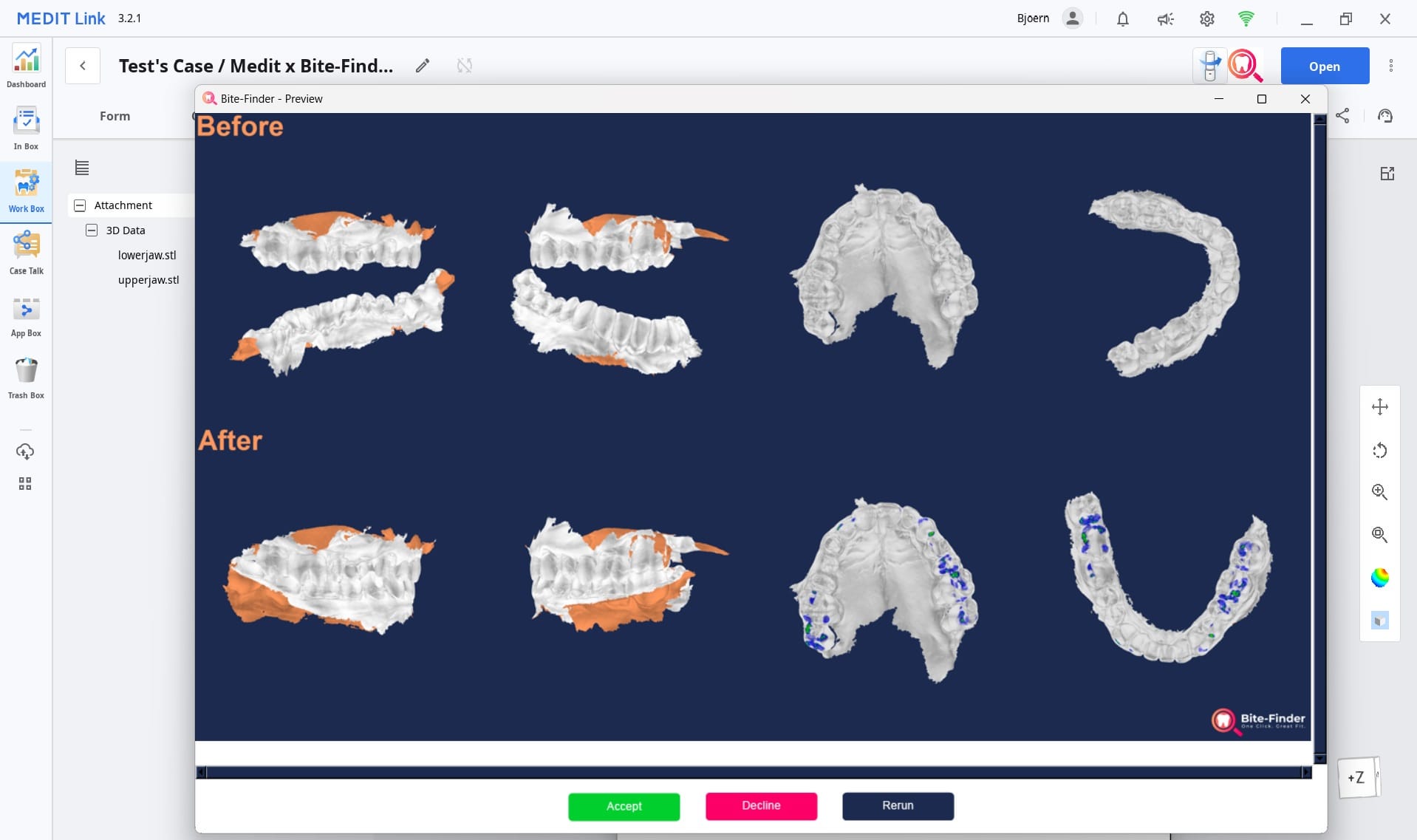This screenshot has width=1417, height=840.
Task: Open the App Box
Action: [x=26, y=316]
